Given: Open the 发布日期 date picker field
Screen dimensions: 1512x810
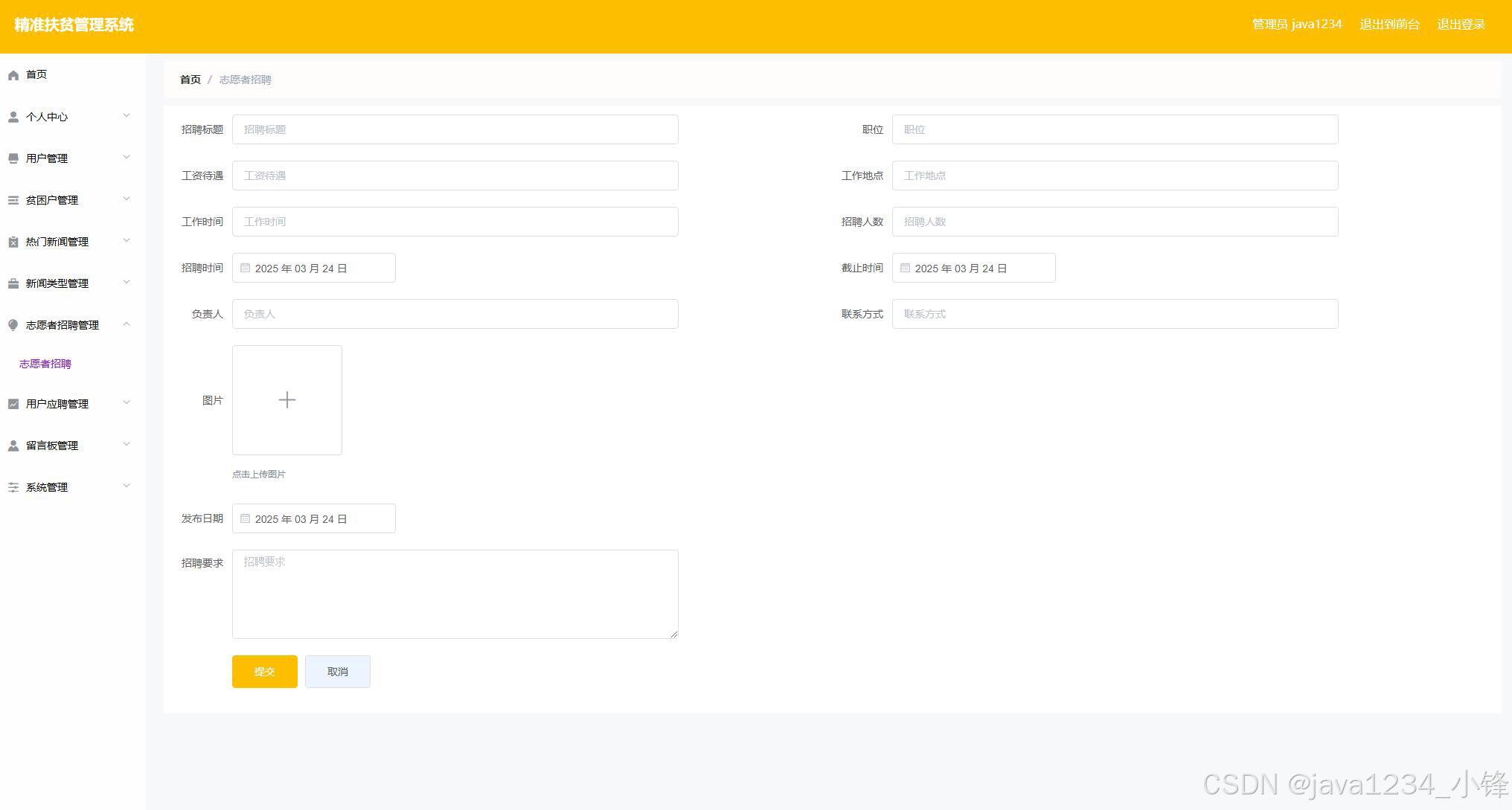Looking at the screenshot, I should (x=313, y=518).
